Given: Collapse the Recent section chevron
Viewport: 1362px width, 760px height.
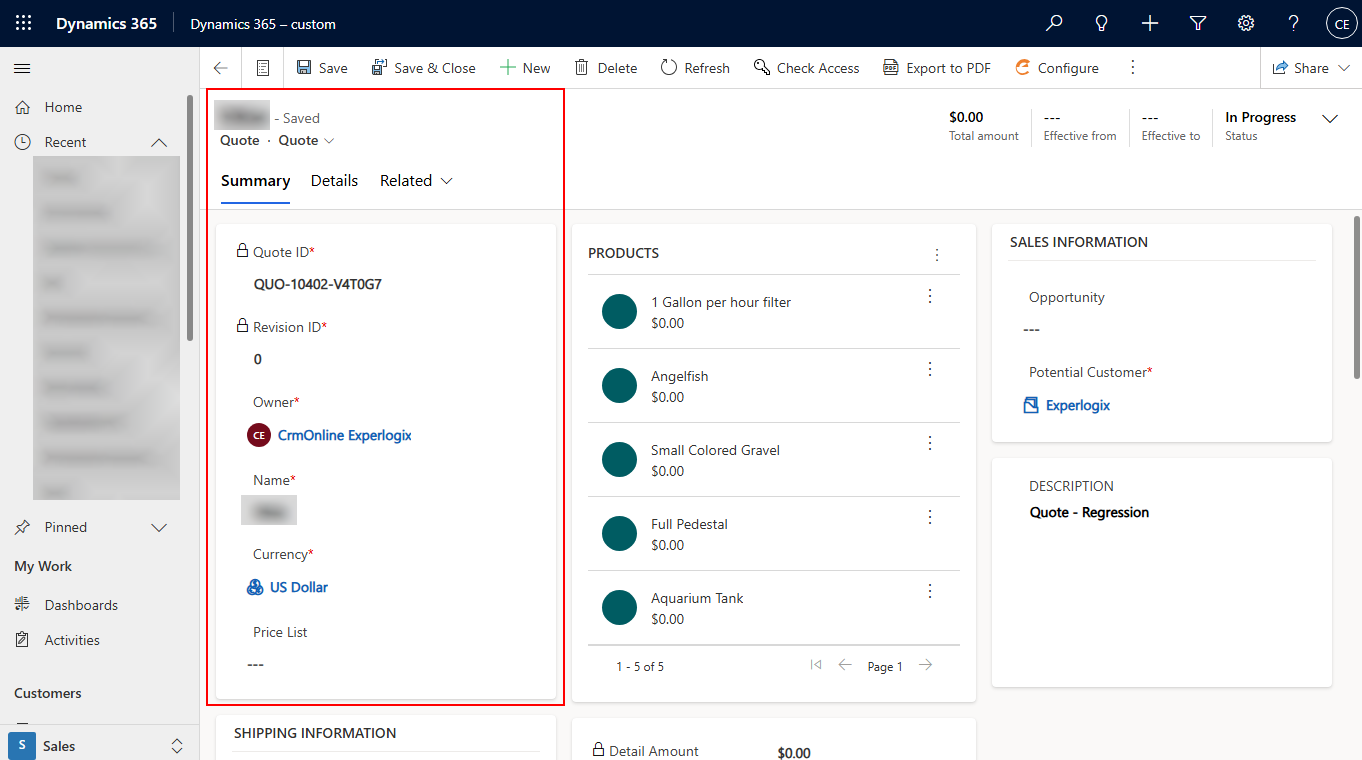Looking at the screenshot, I should [x=159, y=143].
